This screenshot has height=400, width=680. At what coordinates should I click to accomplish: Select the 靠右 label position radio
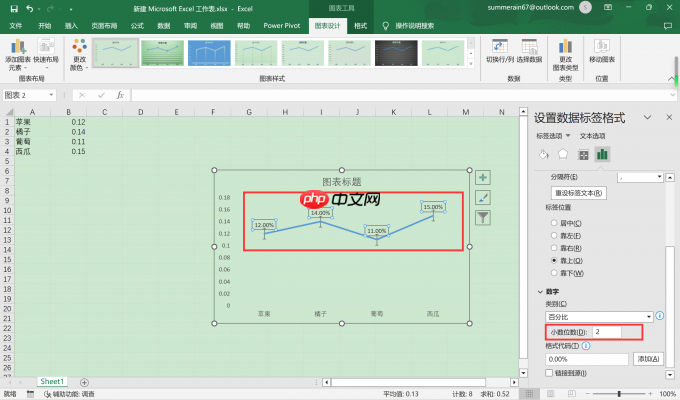coord(554,248)
